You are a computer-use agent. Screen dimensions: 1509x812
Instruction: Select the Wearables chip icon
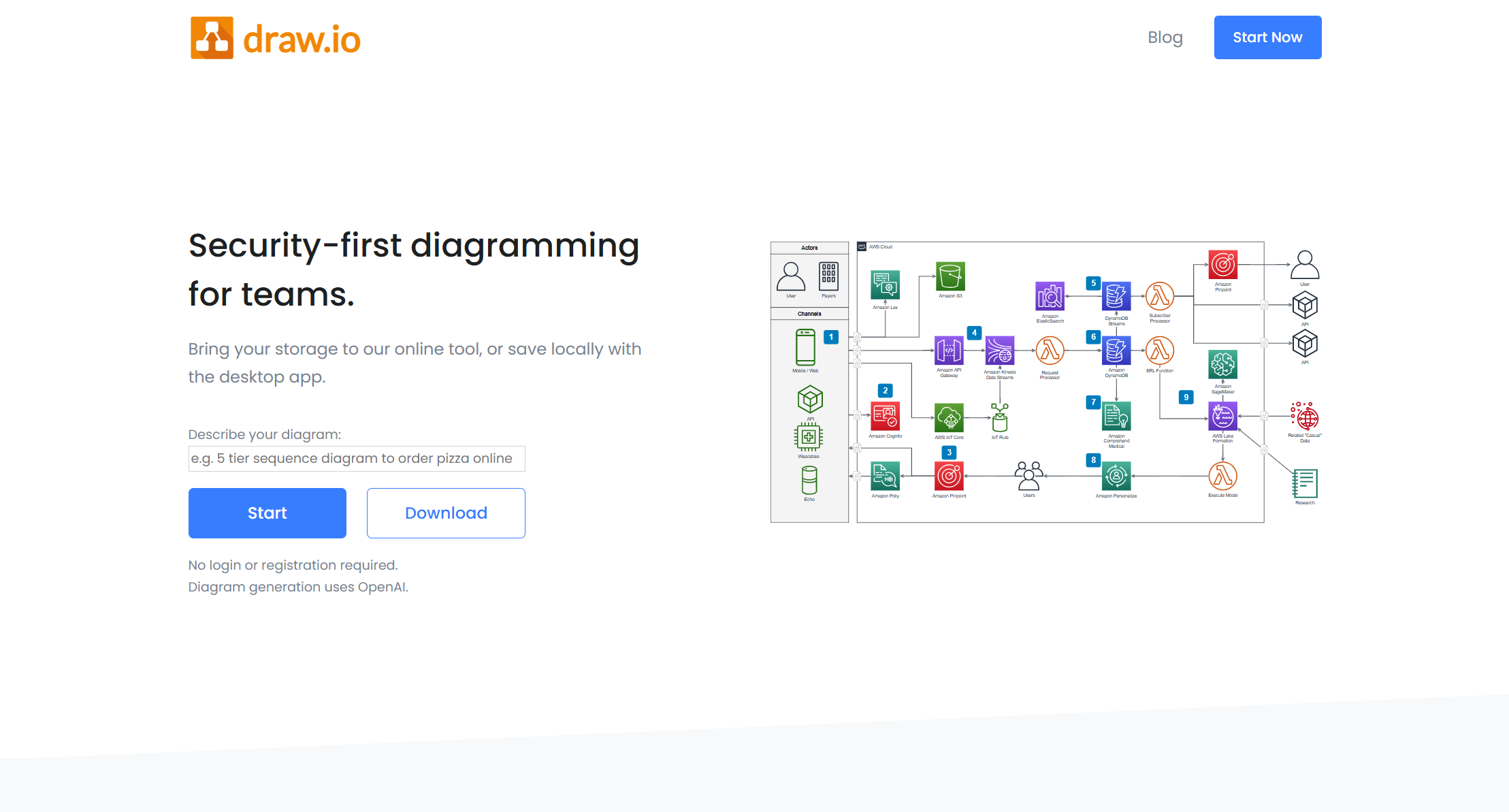coord(809,437)
